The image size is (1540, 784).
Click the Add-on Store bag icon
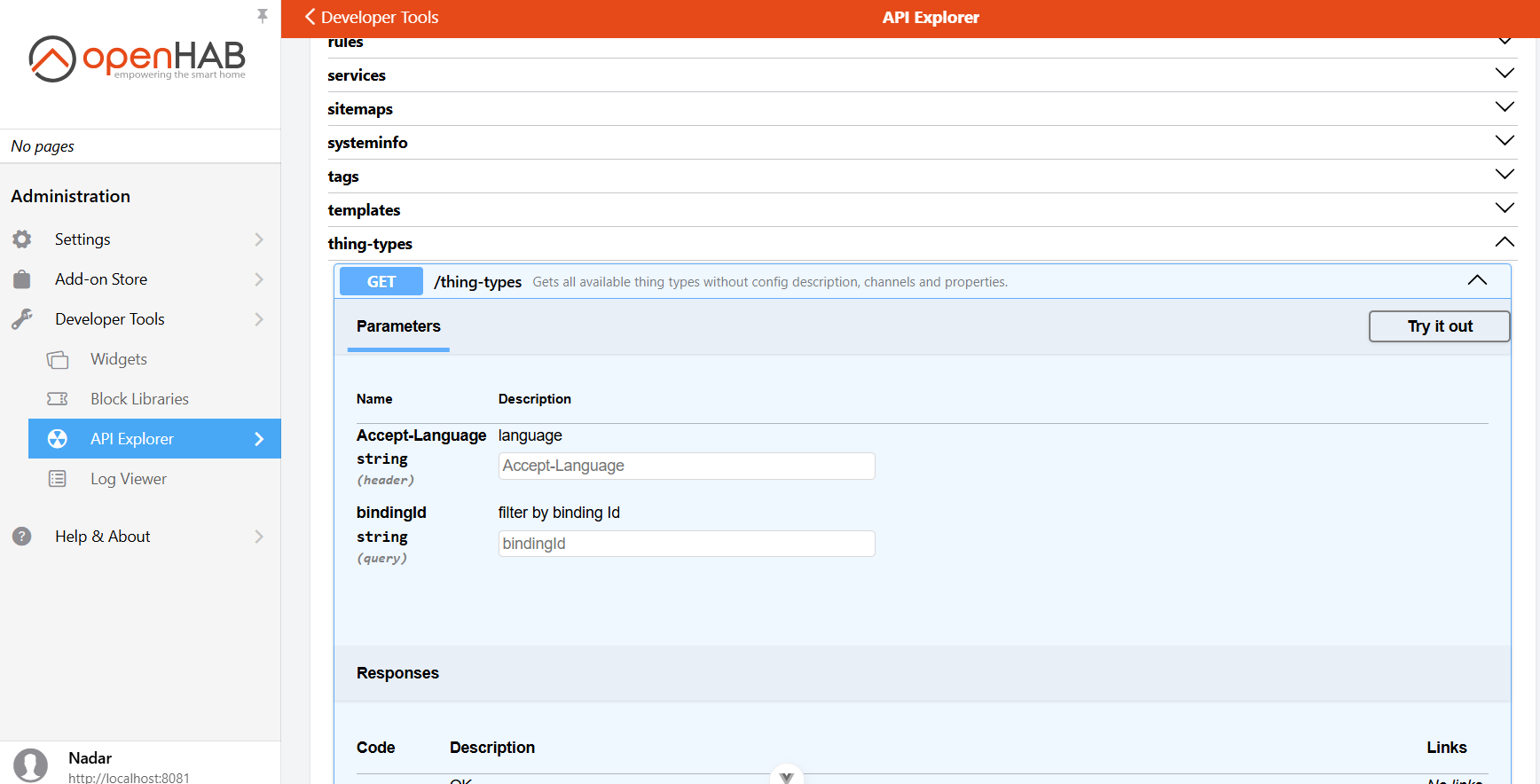click(22, 279)
